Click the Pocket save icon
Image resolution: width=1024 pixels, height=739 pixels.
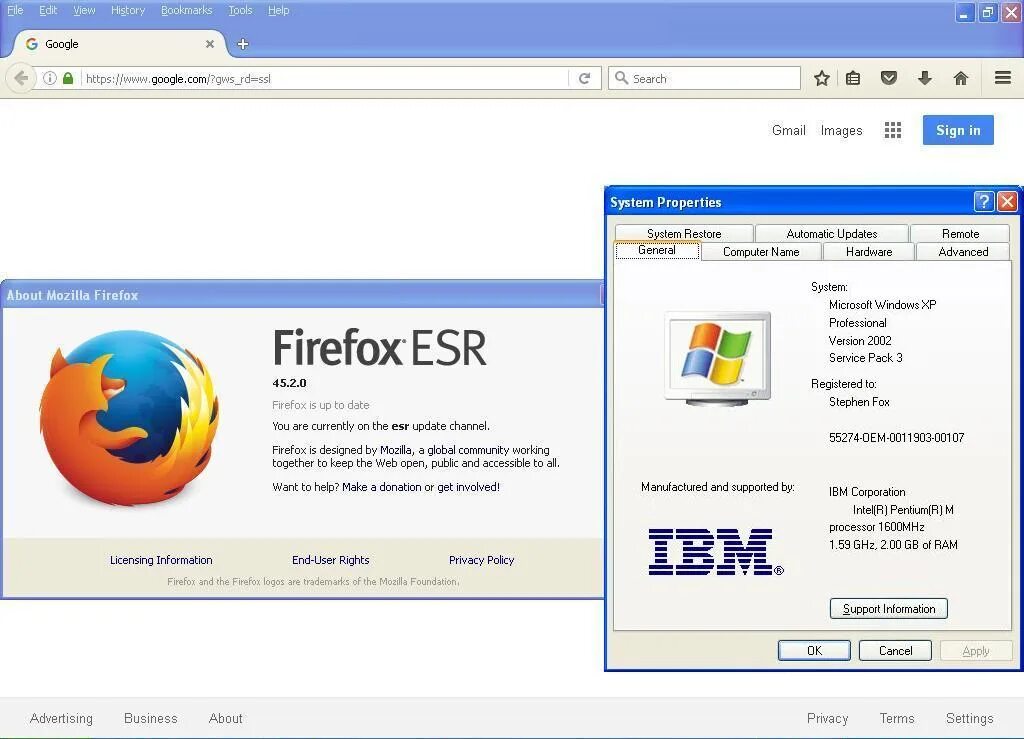889,78
